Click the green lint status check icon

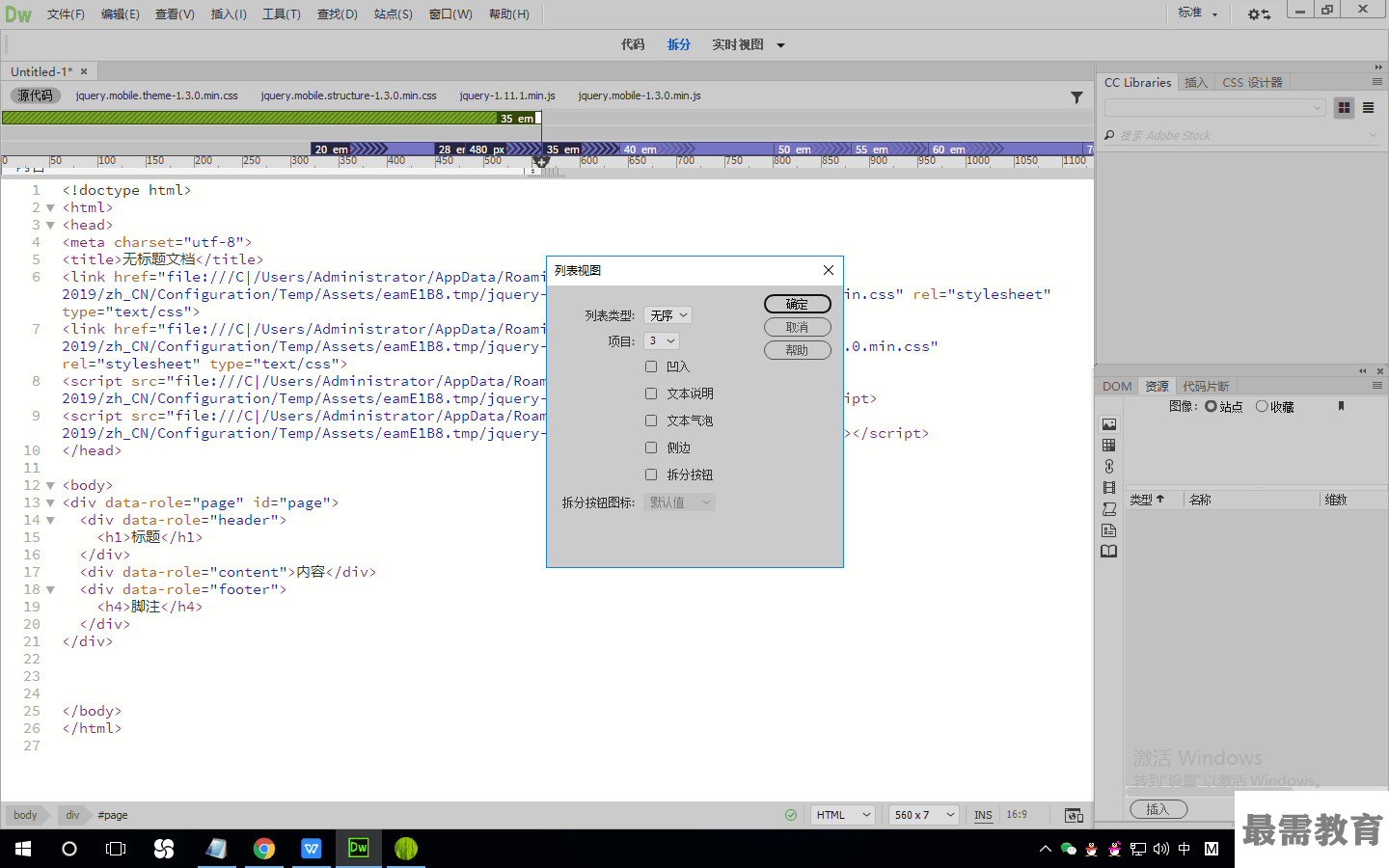point(791,815)
